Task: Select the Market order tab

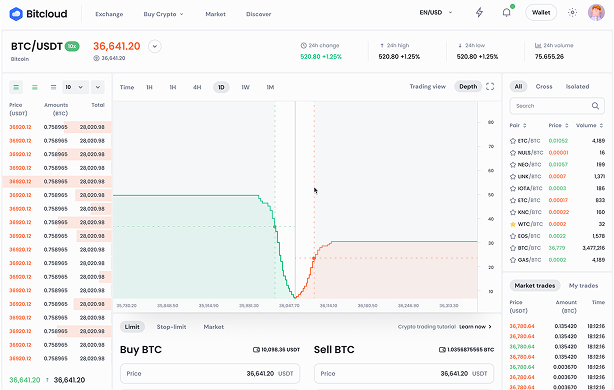Action: point(214,327)
